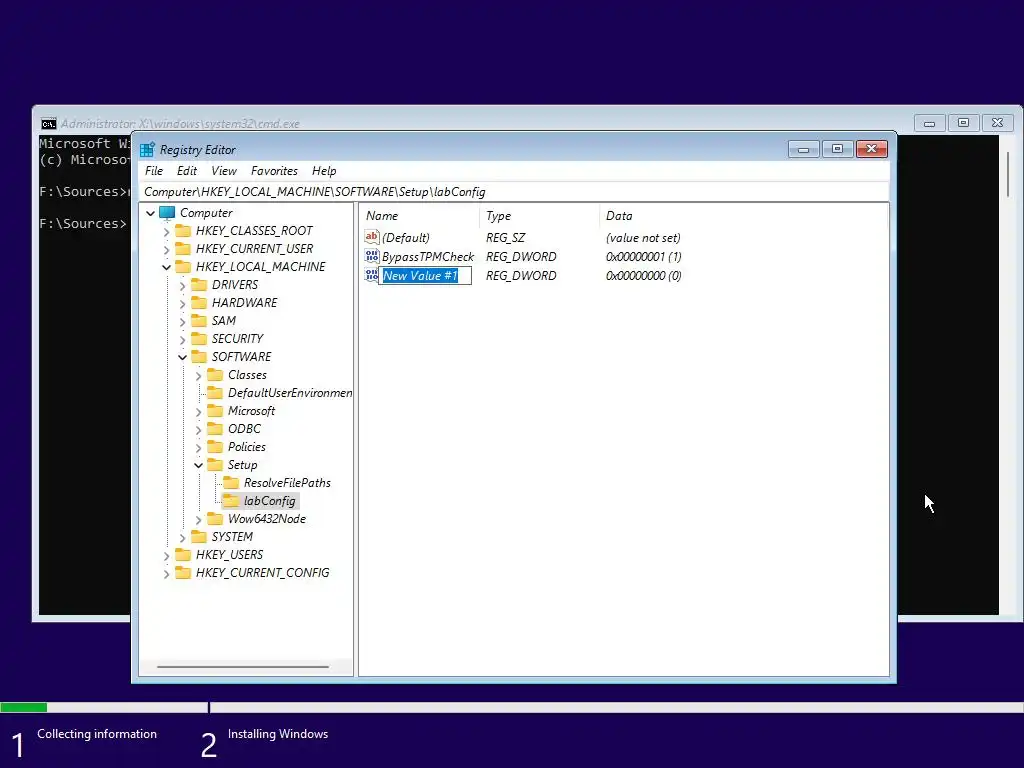Click the HKEY_LOCAL_MACHINE folder icon
This screenshot has height=768, width=1024.
point(184,266)
